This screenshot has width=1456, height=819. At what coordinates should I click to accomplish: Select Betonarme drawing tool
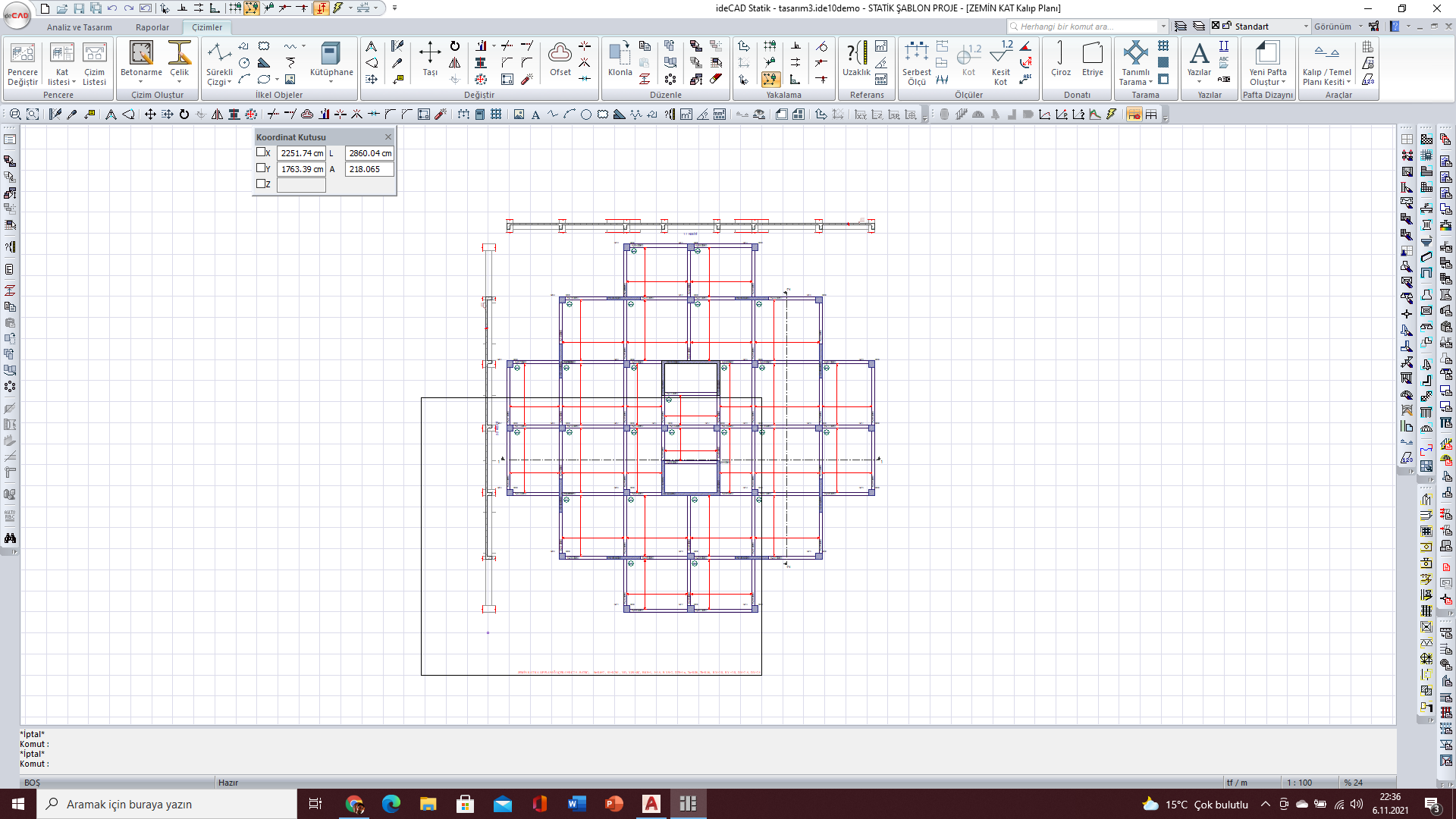[x=141, y=61]
